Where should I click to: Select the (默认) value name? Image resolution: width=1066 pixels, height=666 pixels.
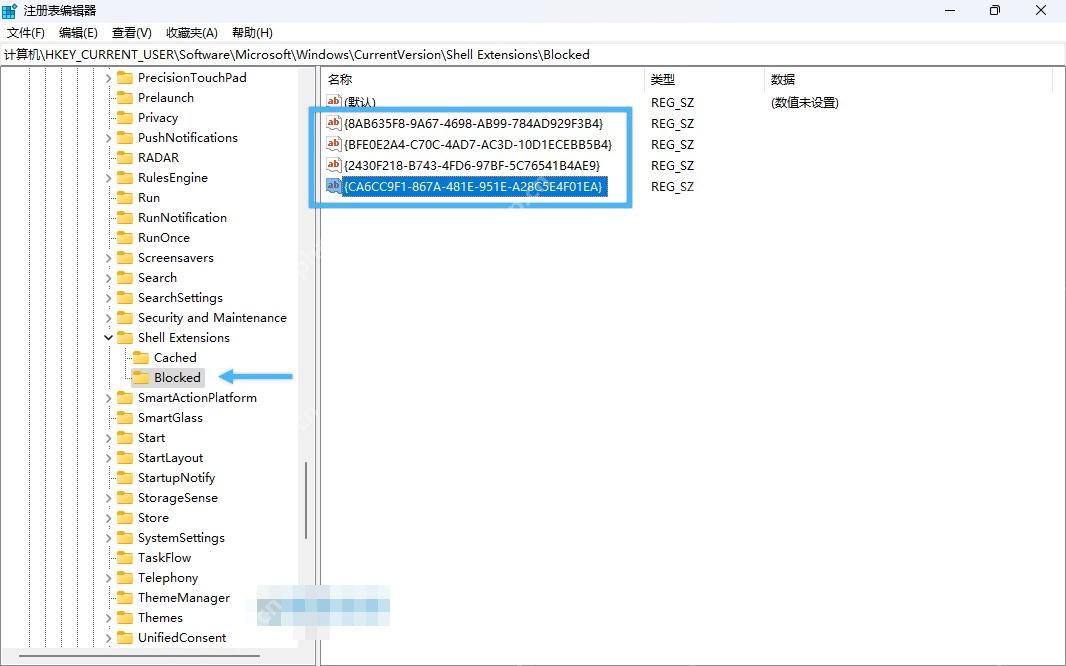360,103
